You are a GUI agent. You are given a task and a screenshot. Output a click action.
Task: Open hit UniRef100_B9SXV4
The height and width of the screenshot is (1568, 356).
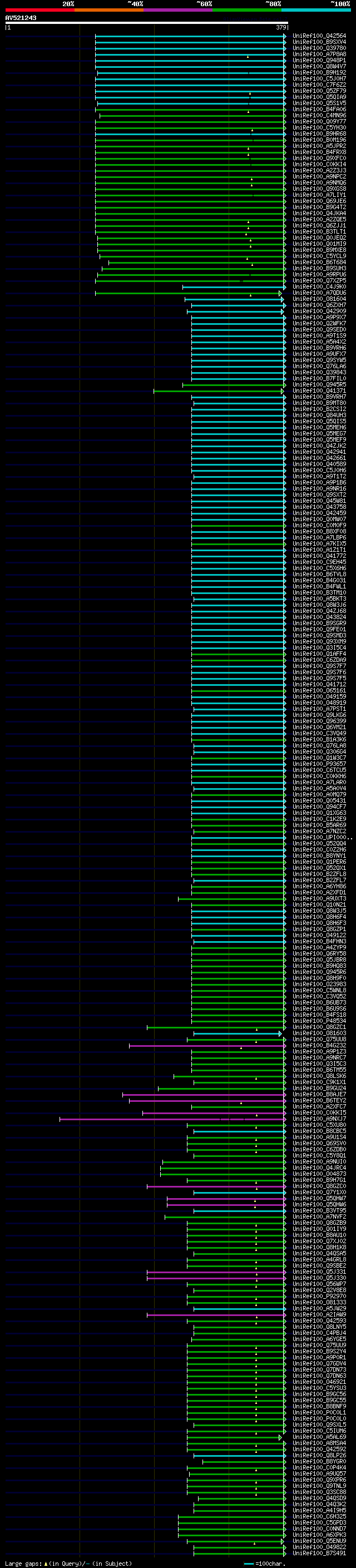[x=319, y=42]
